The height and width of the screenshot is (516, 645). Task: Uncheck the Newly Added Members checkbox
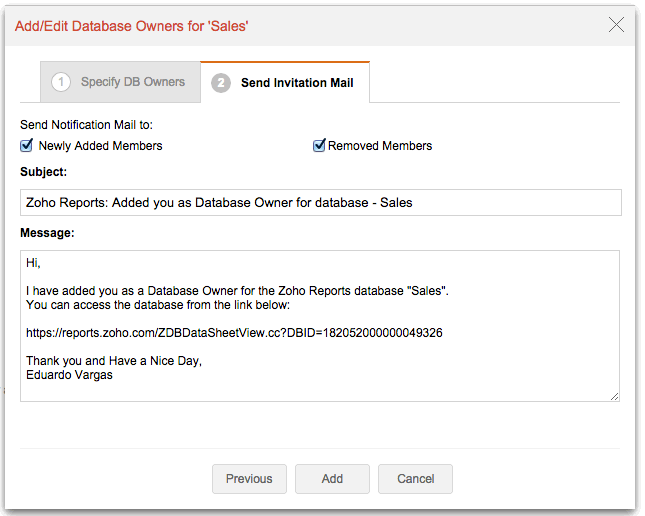point(27,145)
